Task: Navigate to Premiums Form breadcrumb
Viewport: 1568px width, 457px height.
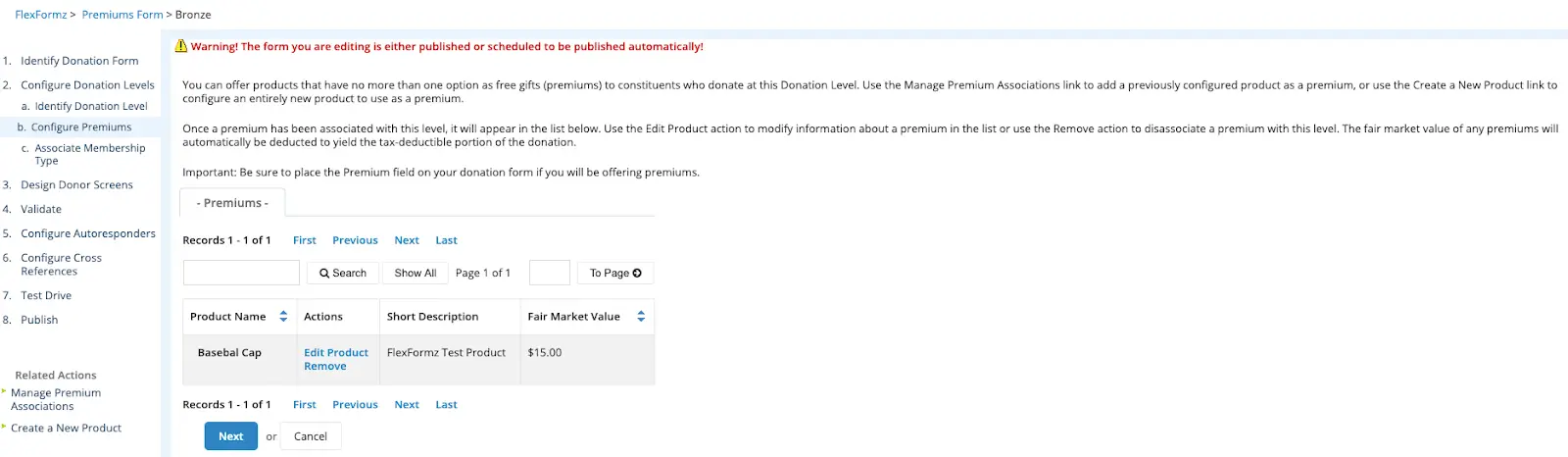Action: [x=122, y=15]
